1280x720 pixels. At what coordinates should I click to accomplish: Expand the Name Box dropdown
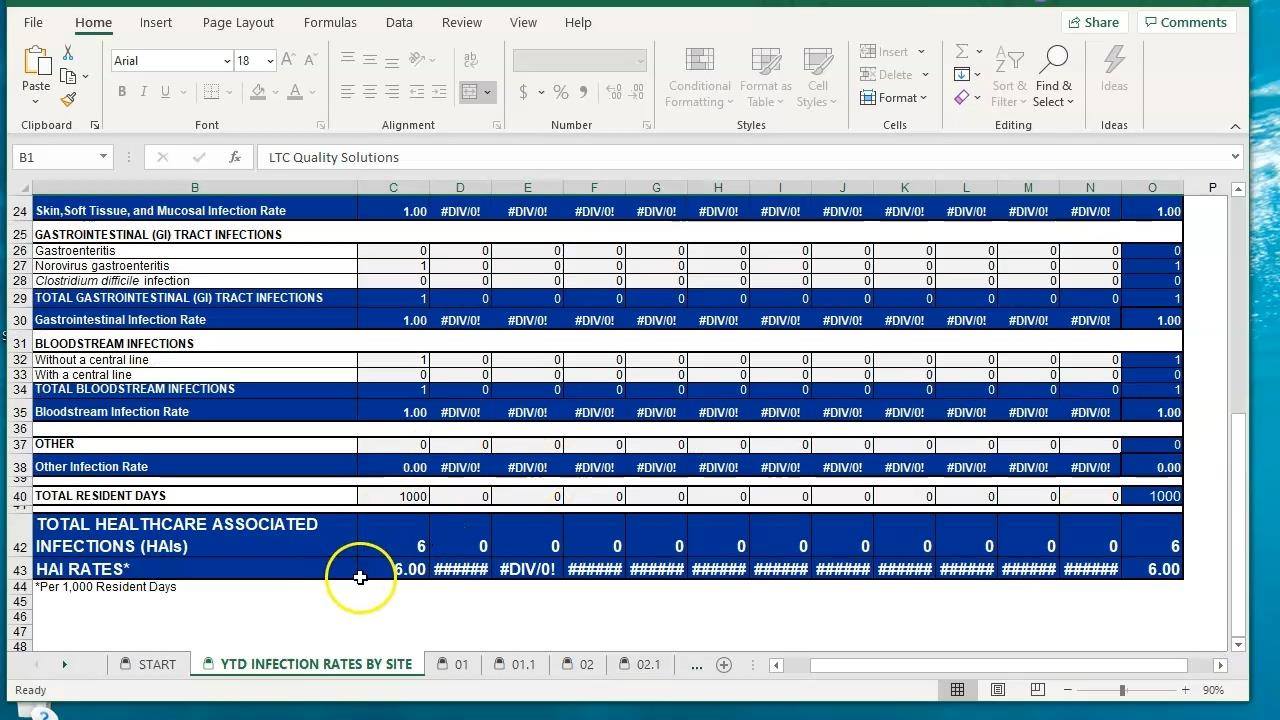point(103,157)
